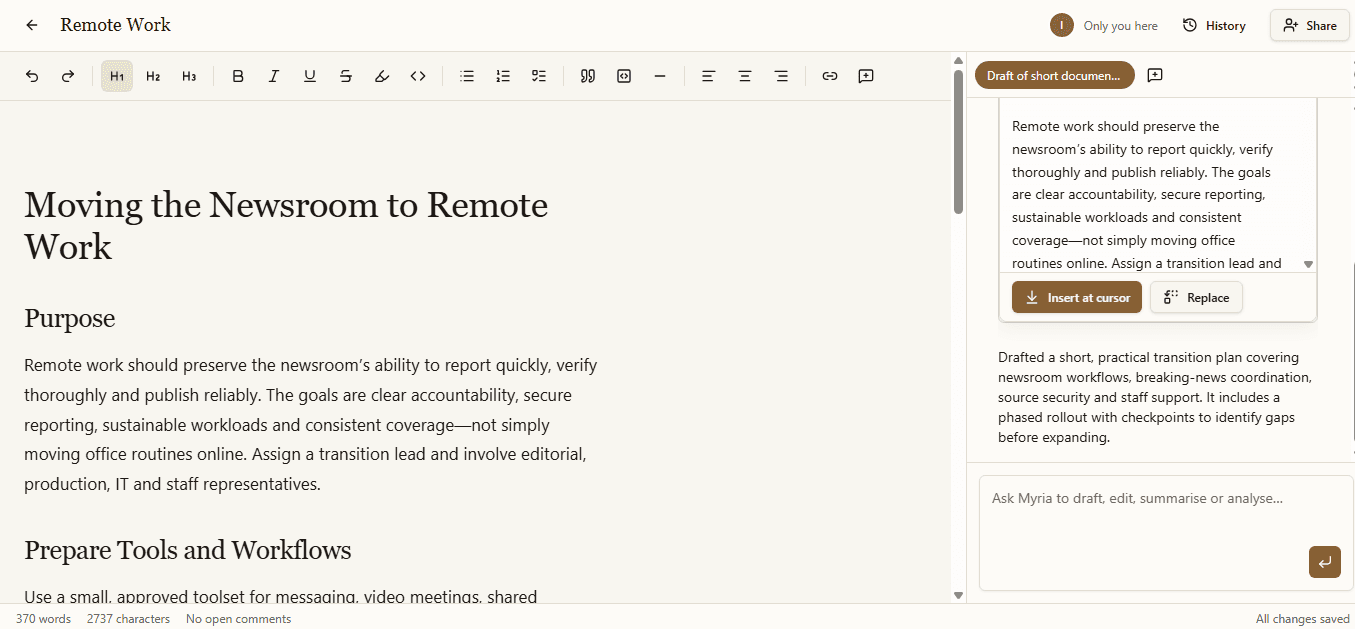
Task: Insert a bulleted list
Action: point(467,76)
